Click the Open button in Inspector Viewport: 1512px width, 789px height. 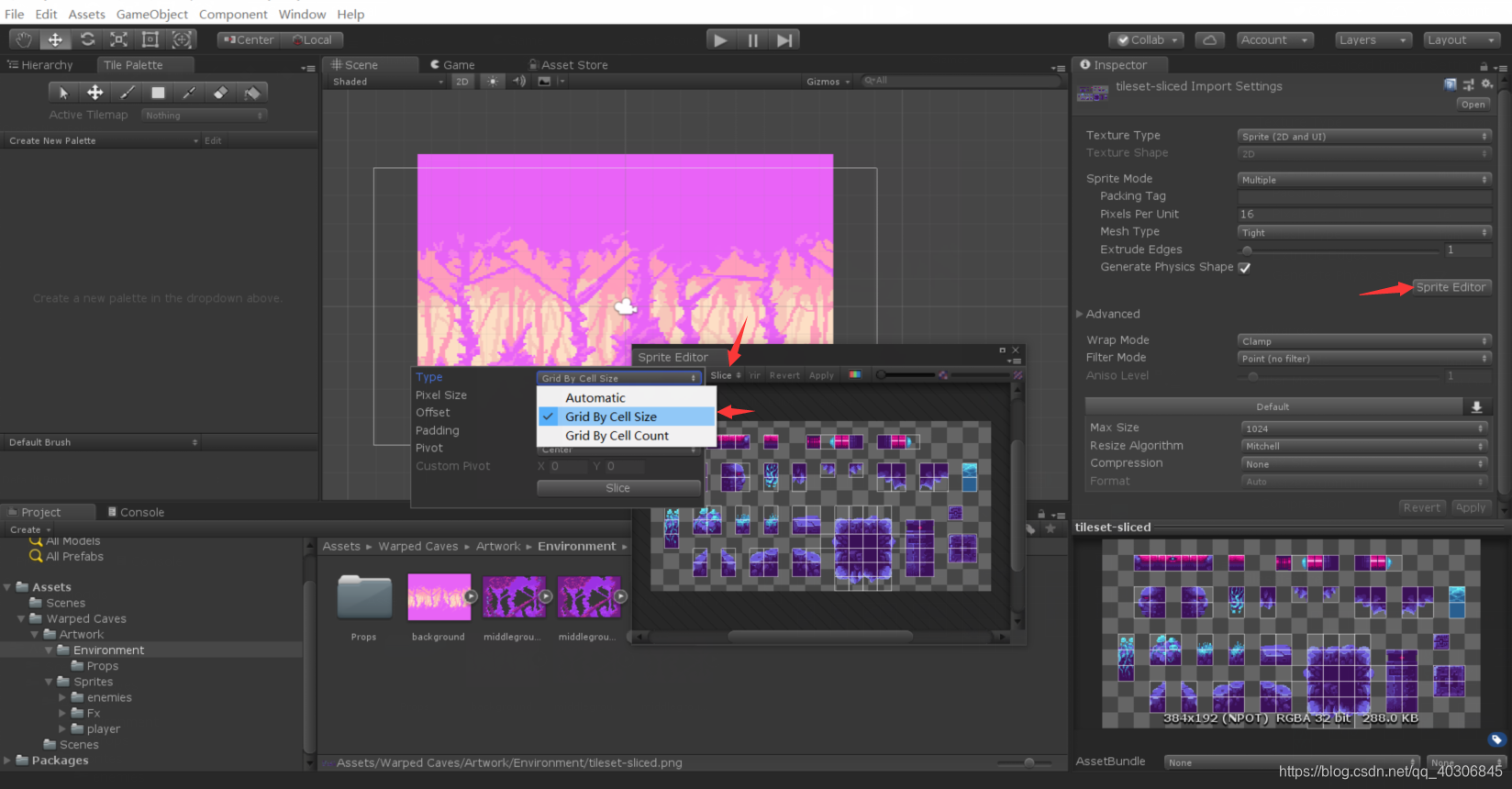click(1473, 105)
